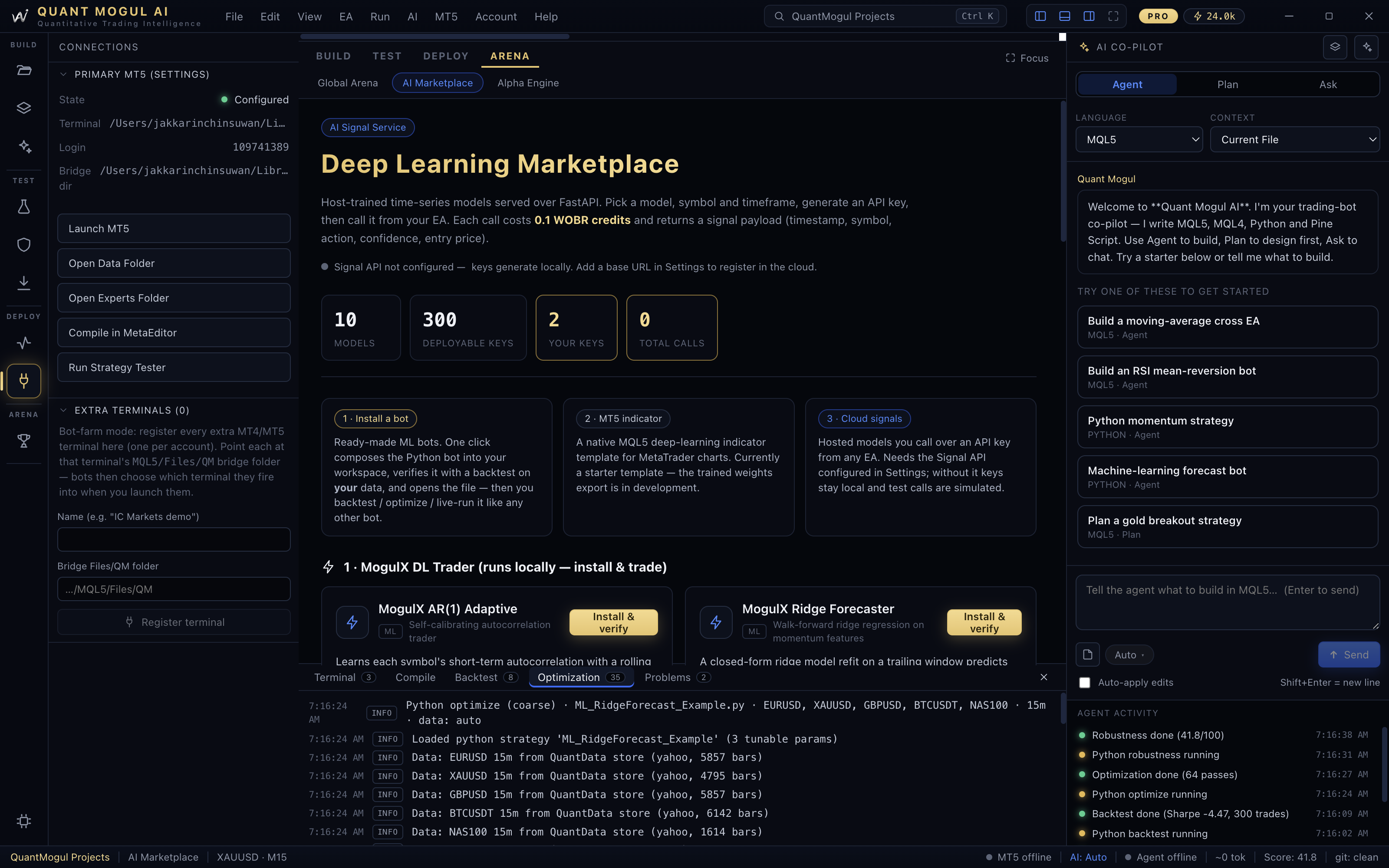Click the Run Strategy Tester button
The width and height of the screenshot is (1389, 868).
pyautogui.click(x=174, y=368)
